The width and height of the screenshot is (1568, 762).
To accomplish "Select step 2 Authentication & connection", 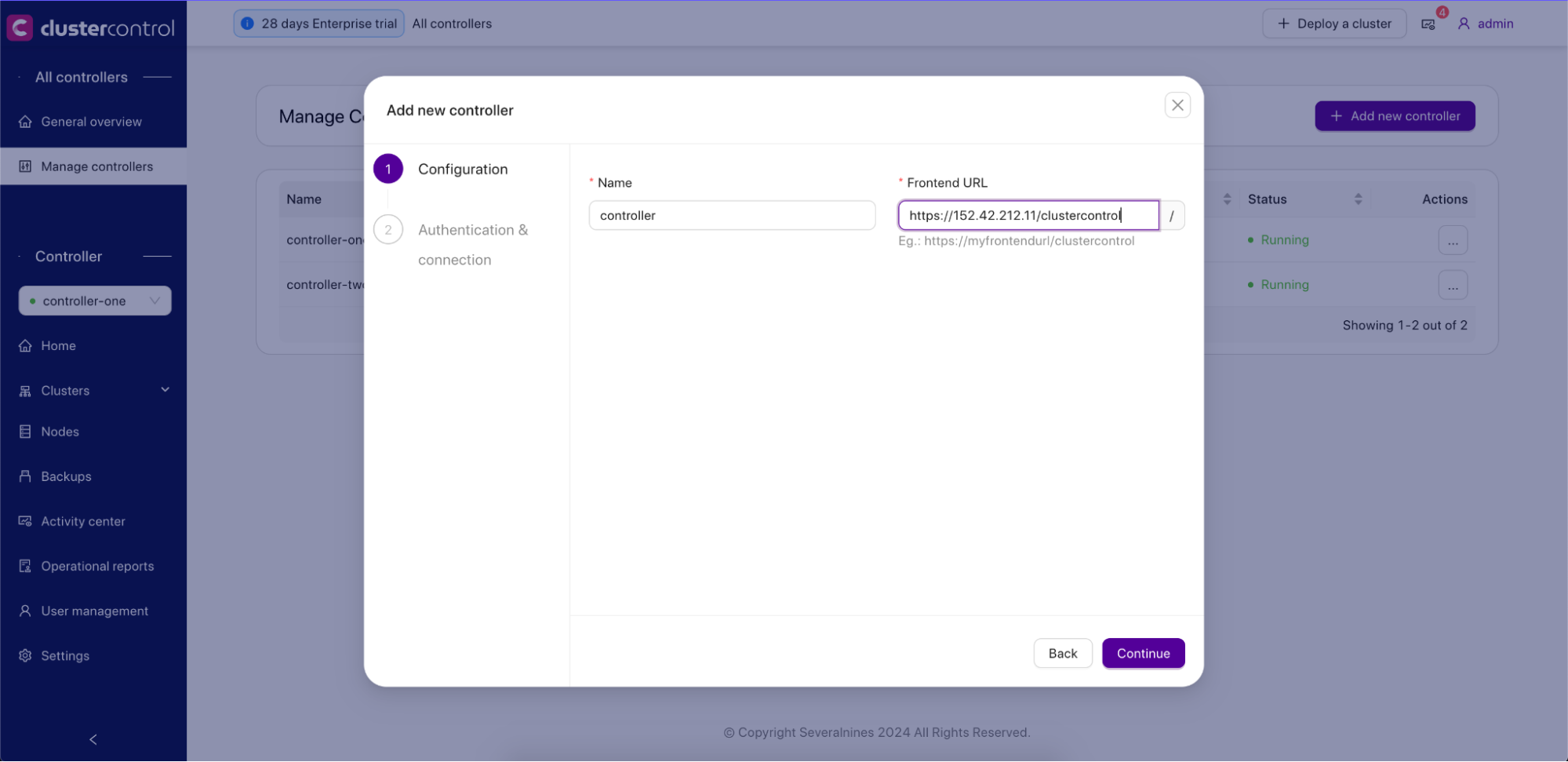I will point(452,244).
